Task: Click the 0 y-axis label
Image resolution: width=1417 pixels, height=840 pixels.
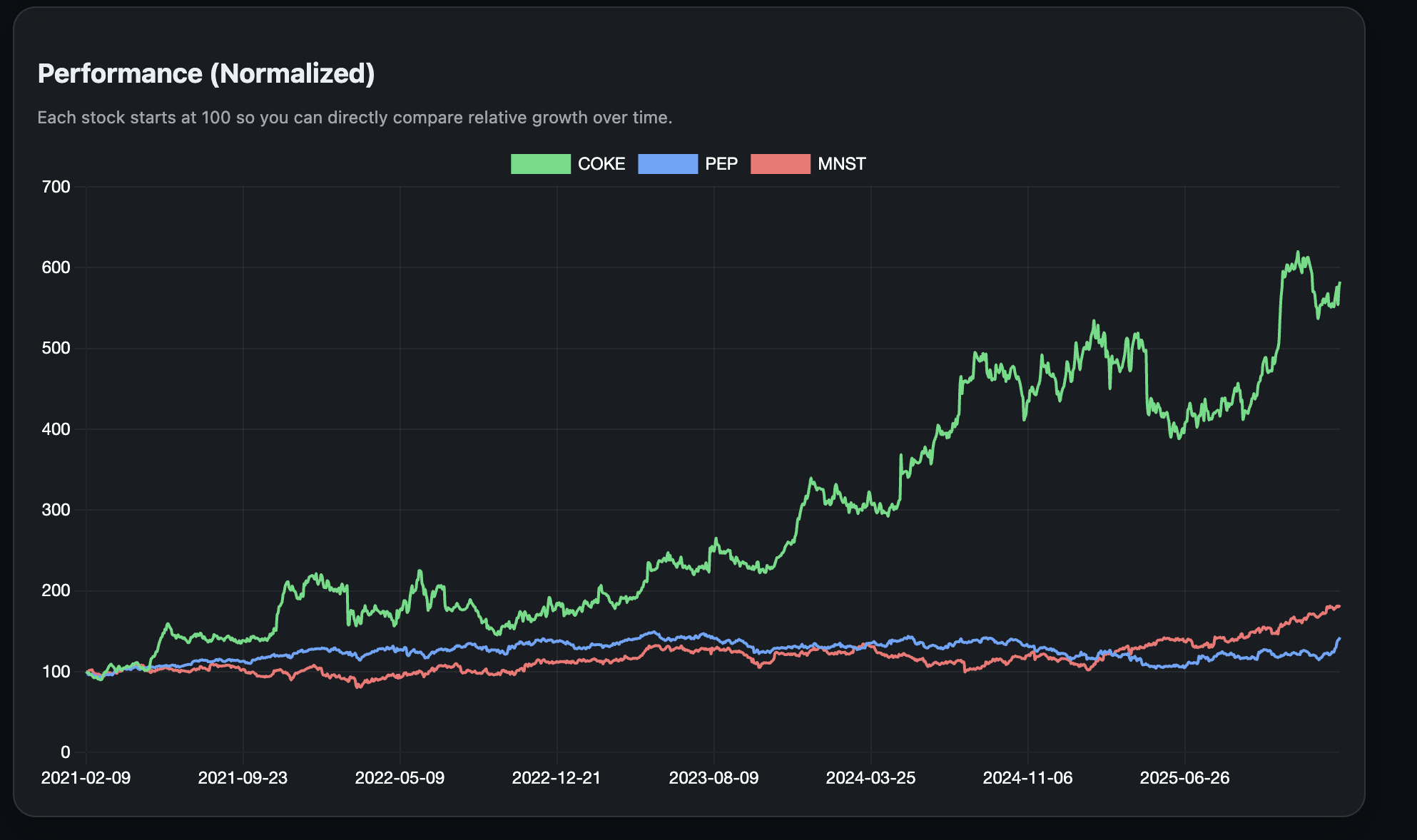Action: click(65, 752)
